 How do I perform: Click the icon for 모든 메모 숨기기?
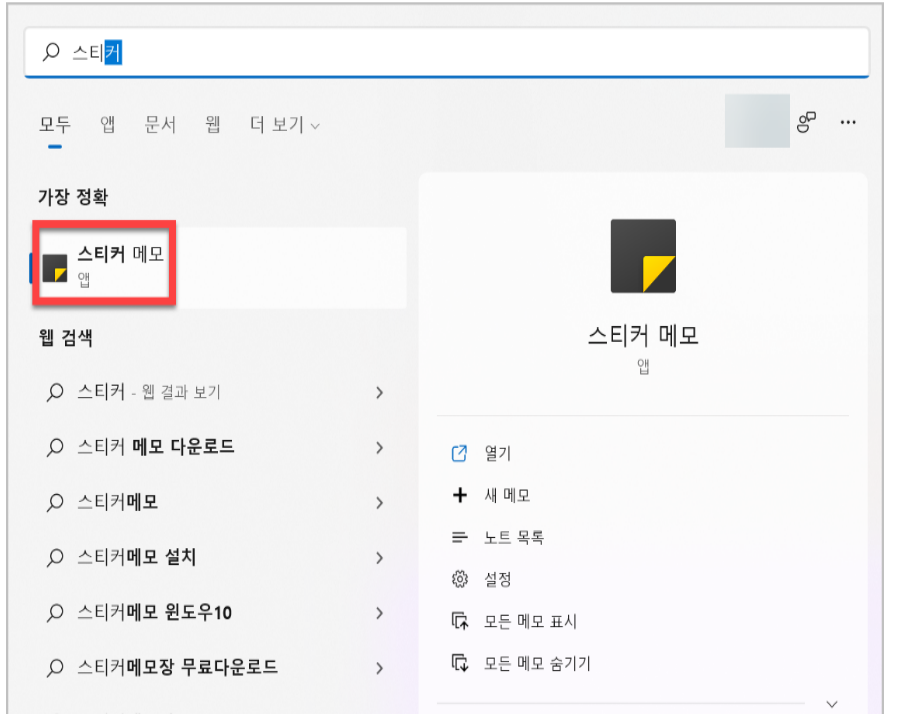(x=459, y=663)
